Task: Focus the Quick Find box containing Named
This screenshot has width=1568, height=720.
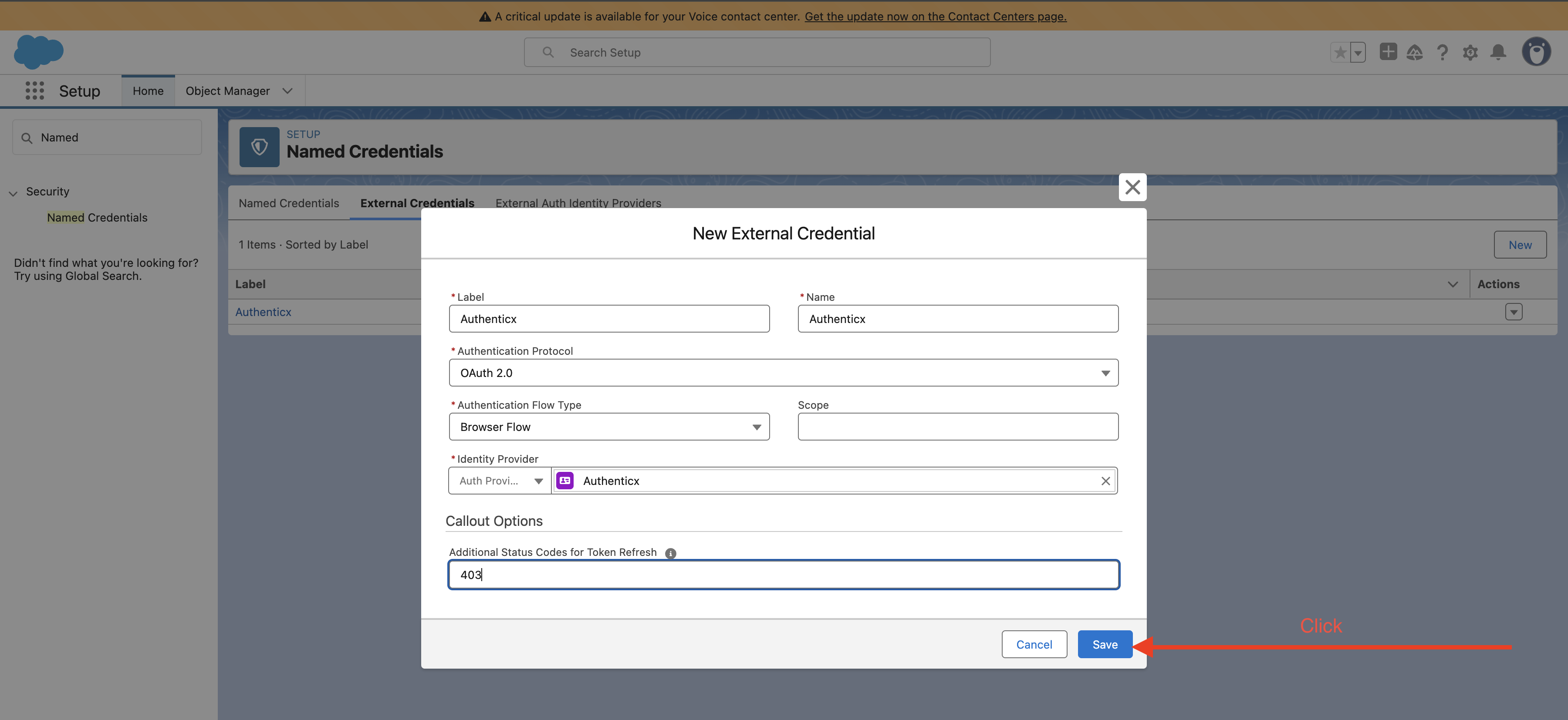Action: (107, 138)
